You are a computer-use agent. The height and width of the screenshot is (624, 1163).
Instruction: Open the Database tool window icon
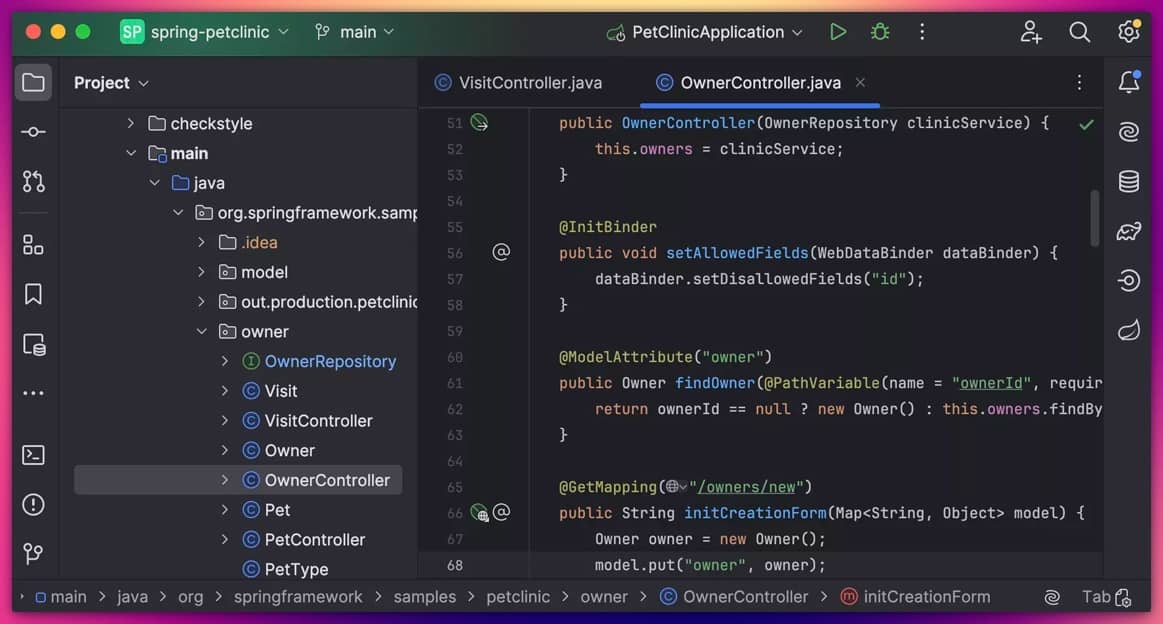coord(1129,181)
